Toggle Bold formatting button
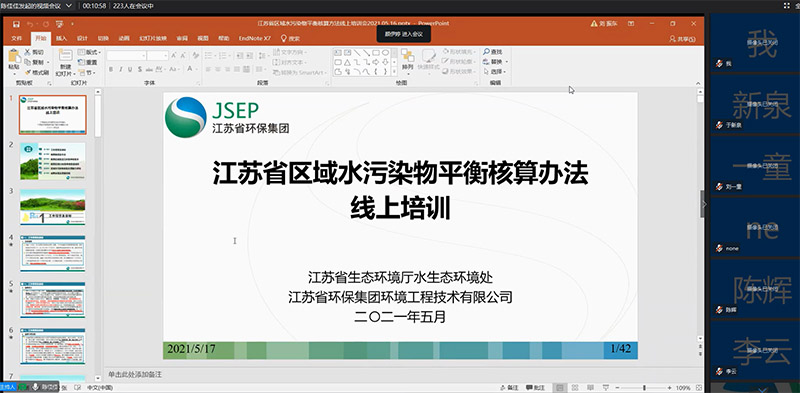 point(111,69)
